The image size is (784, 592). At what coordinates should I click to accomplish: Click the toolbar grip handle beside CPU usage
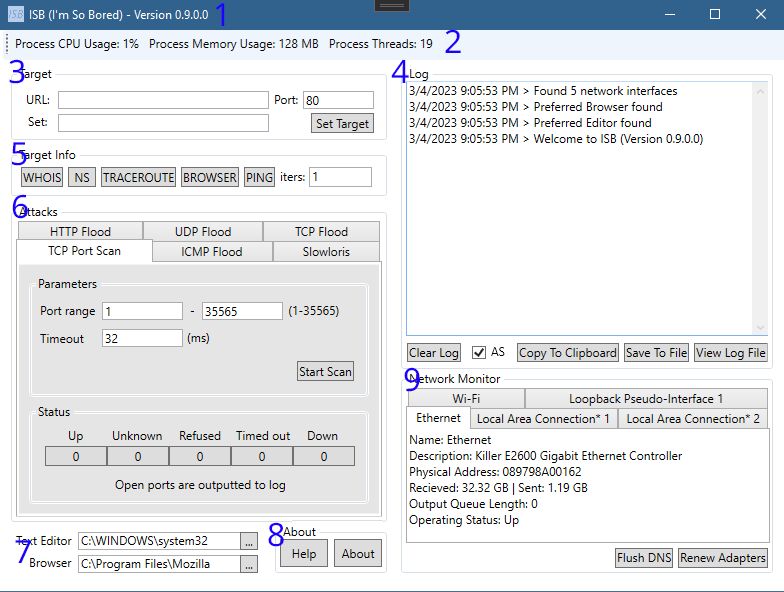coord(6,44)
